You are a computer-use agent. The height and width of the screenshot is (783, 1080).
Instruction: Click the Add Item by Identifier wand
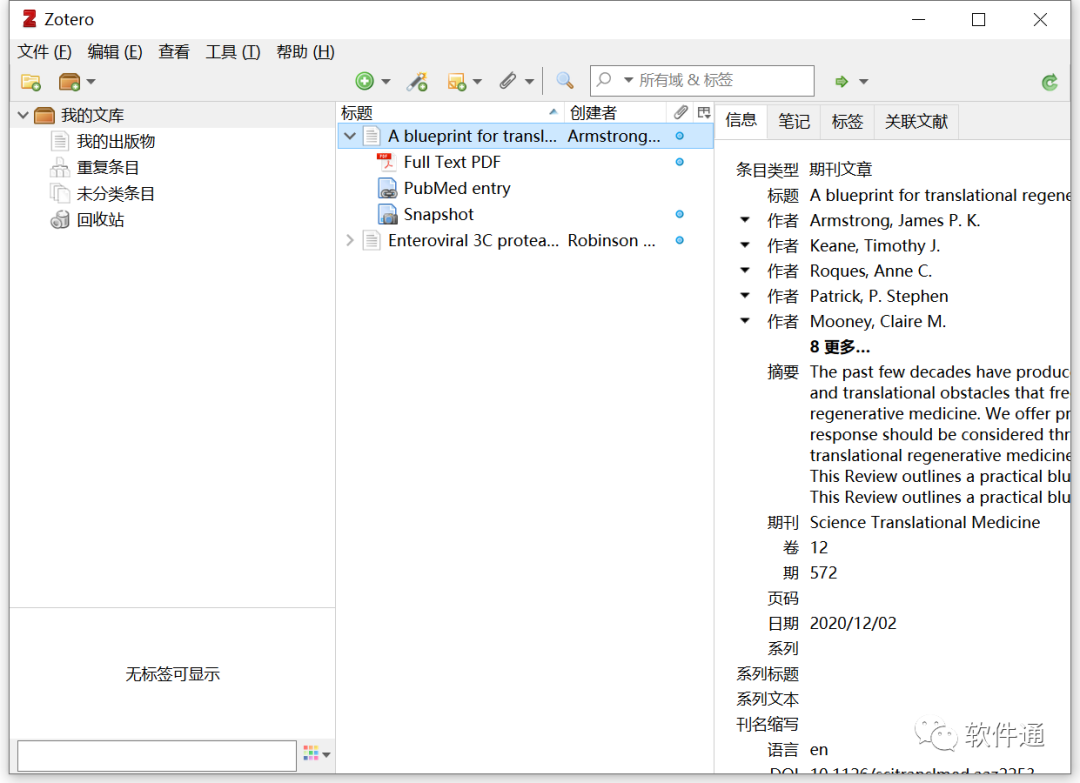417,81
